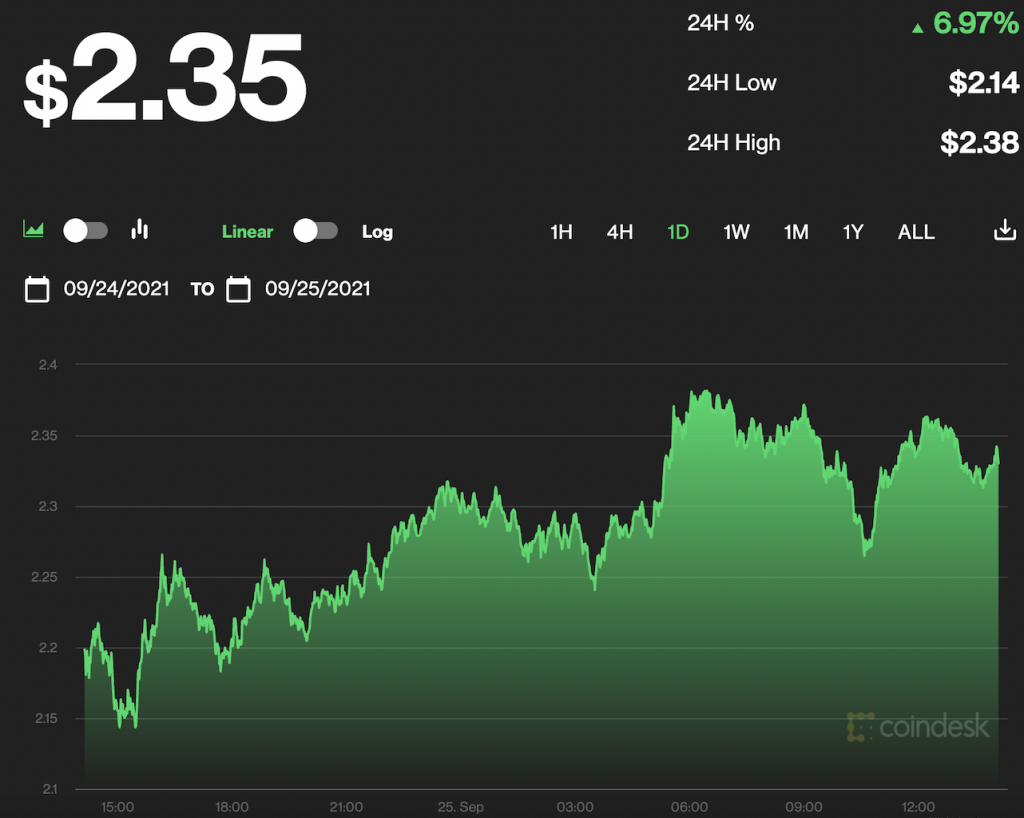The height and width of the screenshot is (818, 1024).
Task: Click the CoinDesk watermark logo
Action: click(x=918, y=727)
